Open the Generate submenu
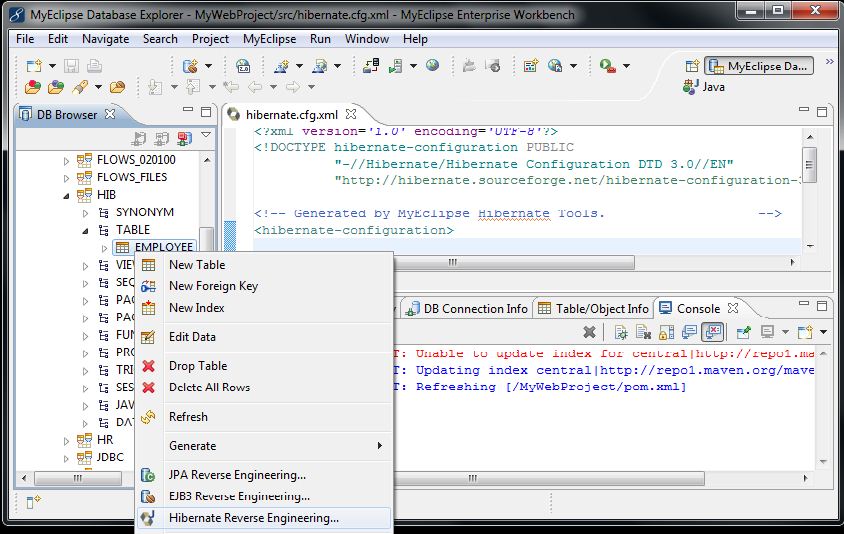The image size is (844, 534). tap(264, 446)
